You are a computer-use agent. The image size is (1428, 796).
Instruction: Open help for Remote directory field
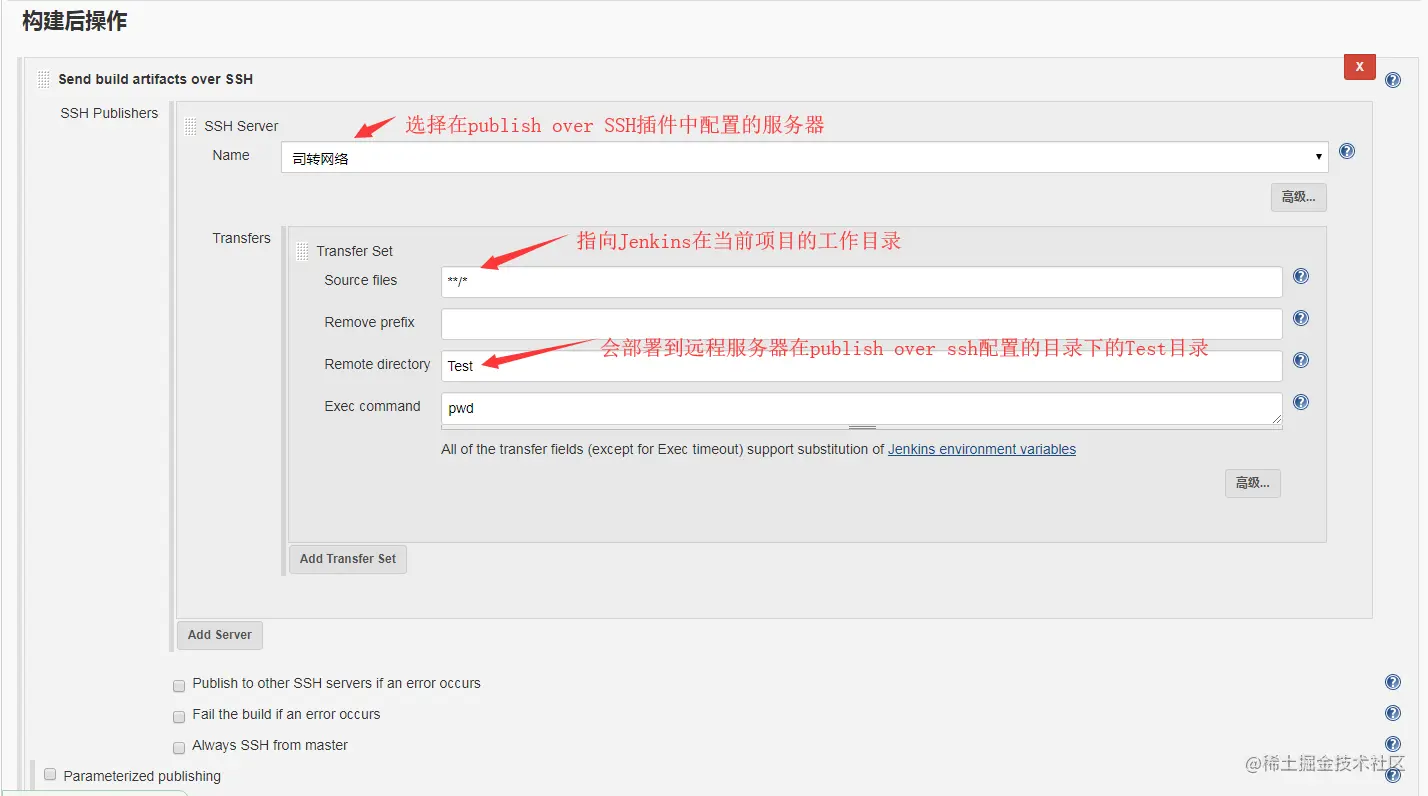tap(1301, 361)
